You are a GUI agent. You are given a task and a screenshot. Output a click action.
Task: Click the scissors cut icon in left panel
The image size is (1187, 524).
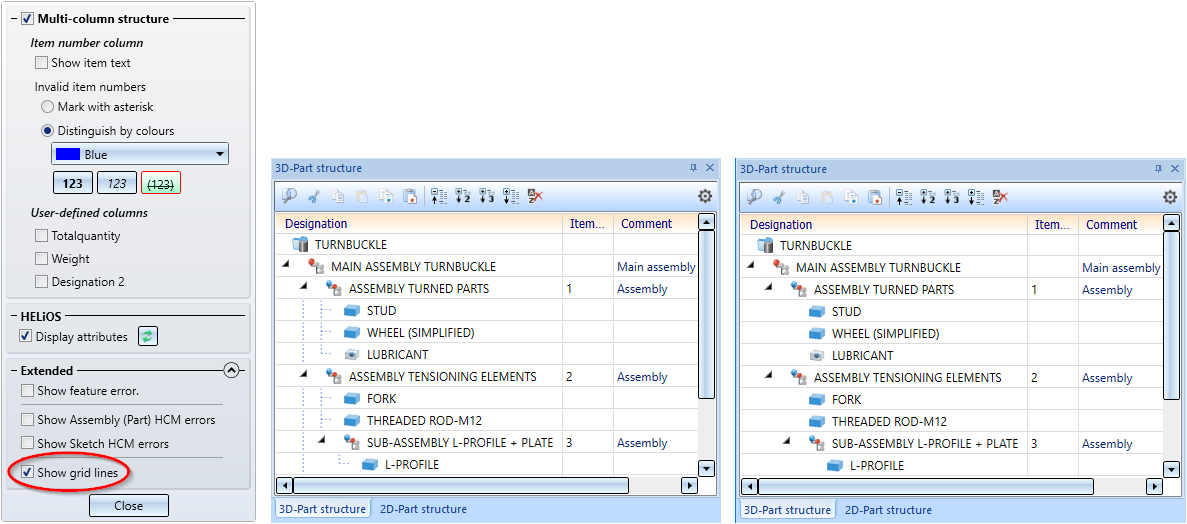click(314, 196)
